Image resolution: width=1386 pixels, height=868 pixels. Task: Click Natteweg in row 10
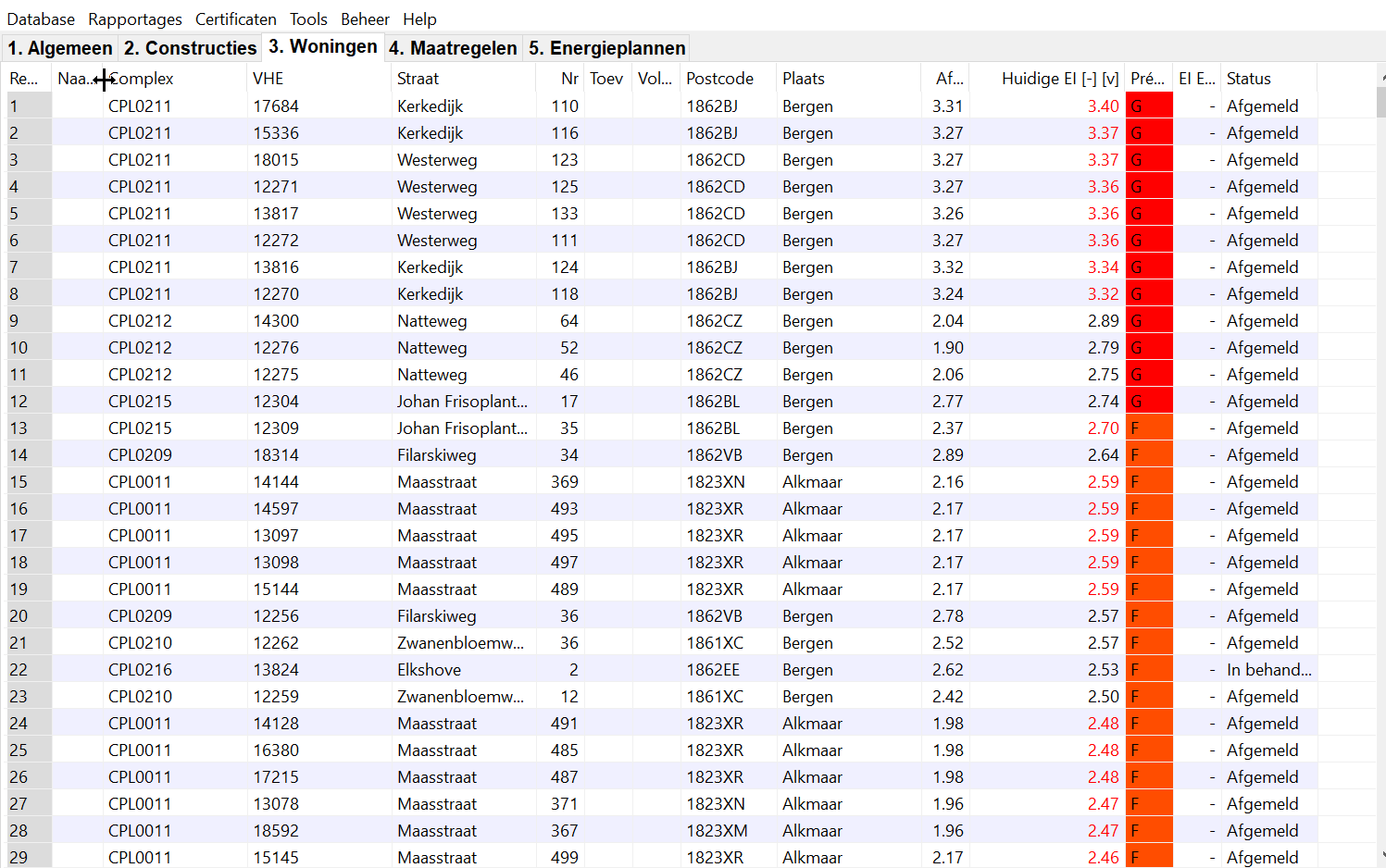tap(431, 347)
